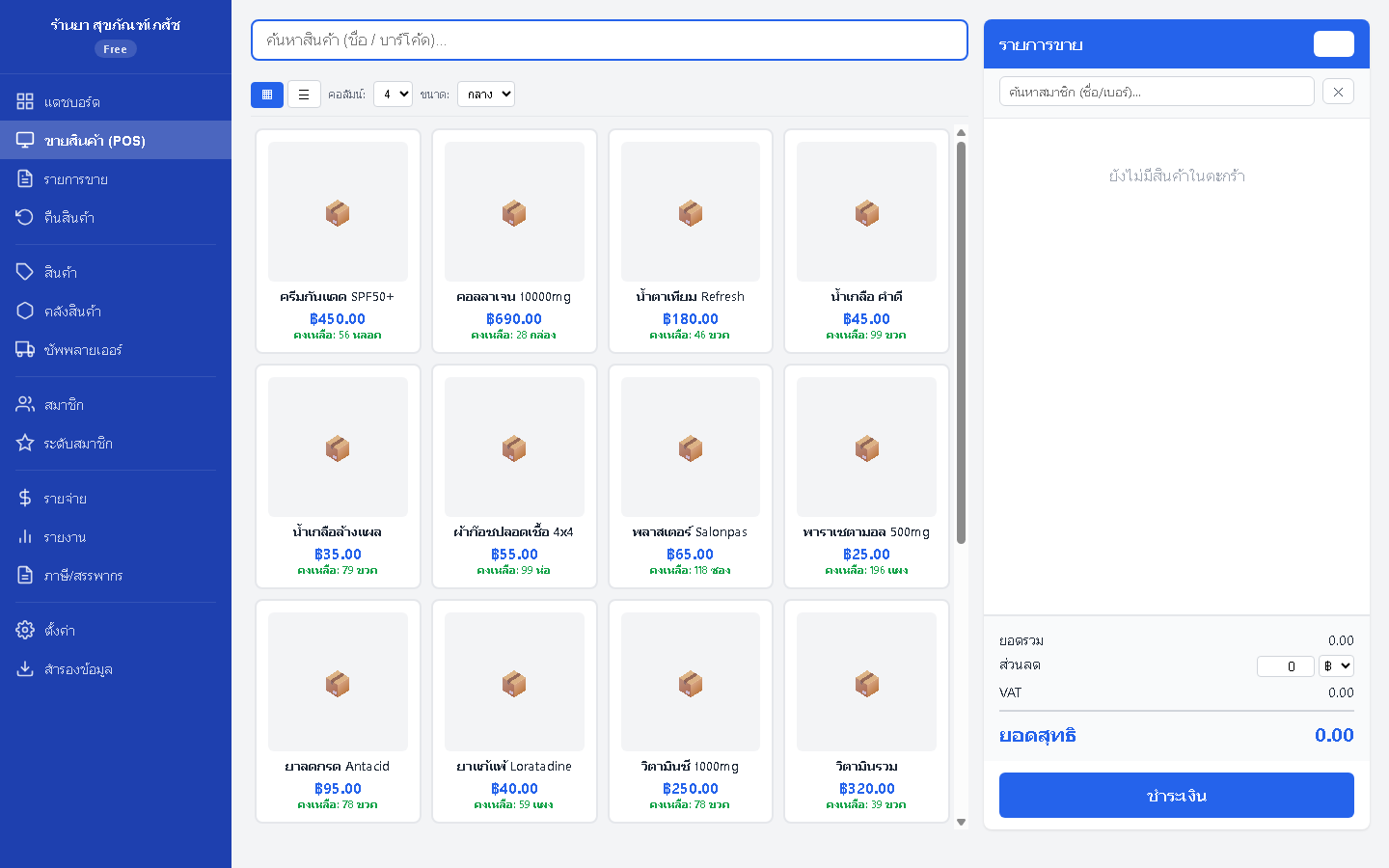Screen dimensions: 1389x868
Task: Clear the selected member with X button
Action: coord(1338,92)
